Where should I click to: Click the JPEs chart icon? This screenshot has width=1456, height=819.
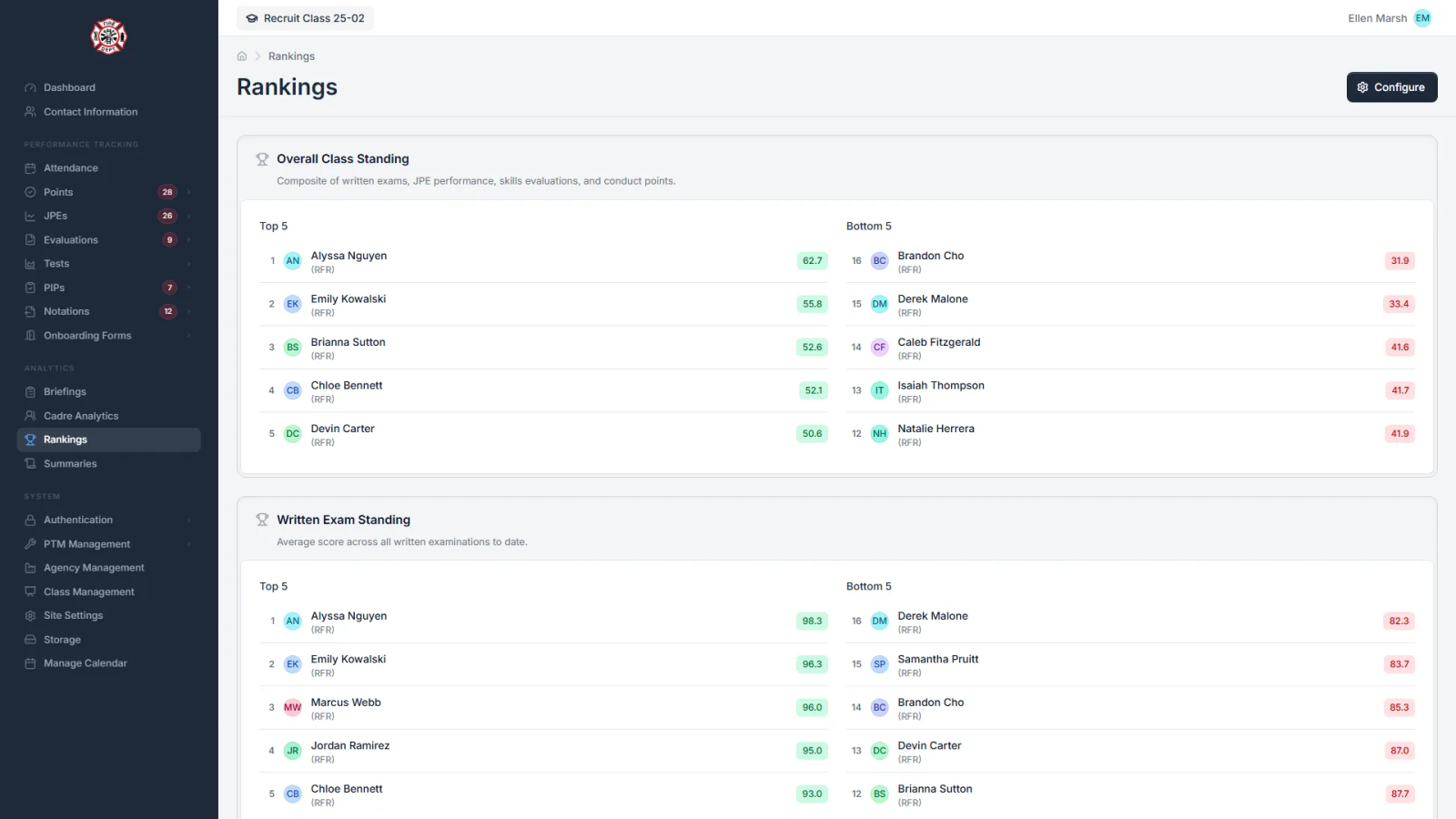30,216
